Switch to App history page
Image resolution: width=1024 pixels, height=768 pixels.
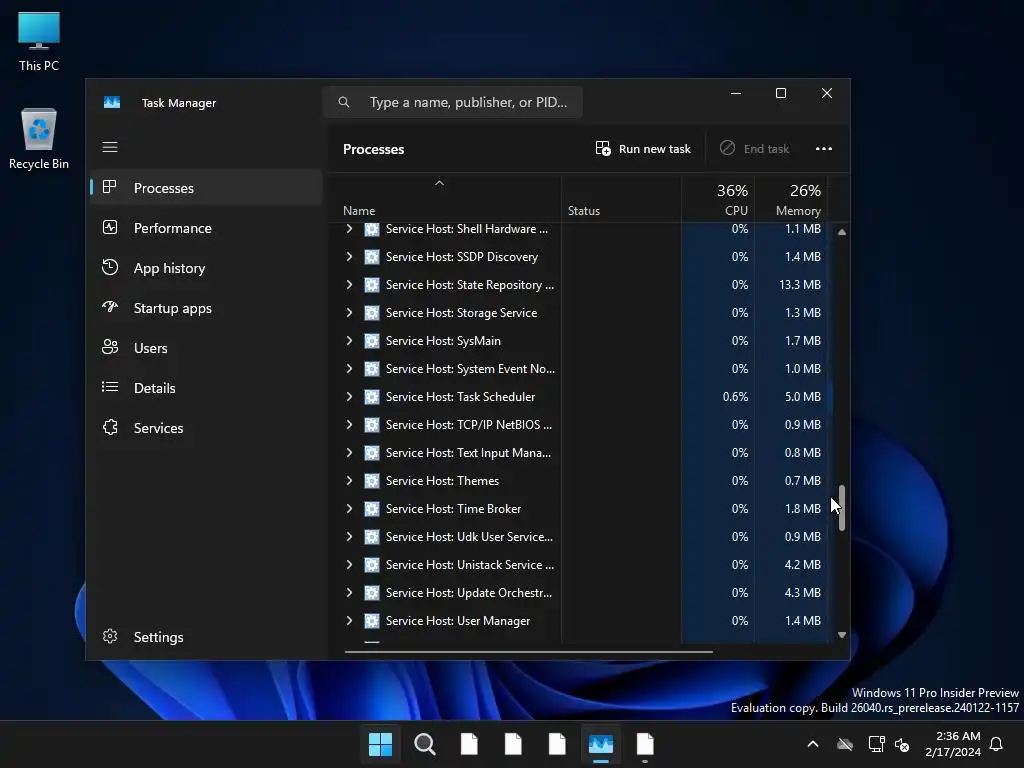tap(206, 268)
